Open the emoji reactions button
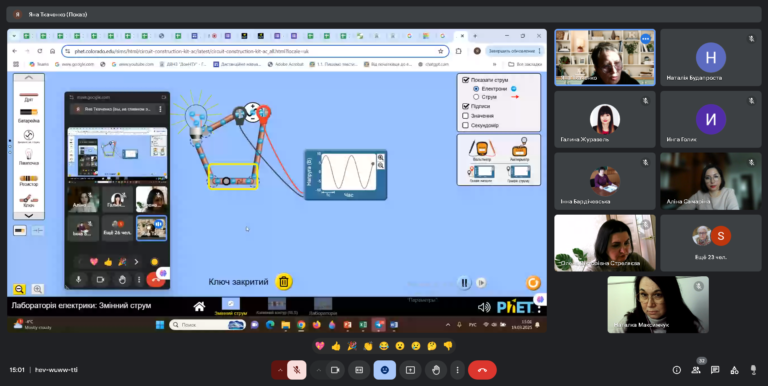The width and height of the screenshot is (768, 386). pyautogui.click(x=384, y=370)
